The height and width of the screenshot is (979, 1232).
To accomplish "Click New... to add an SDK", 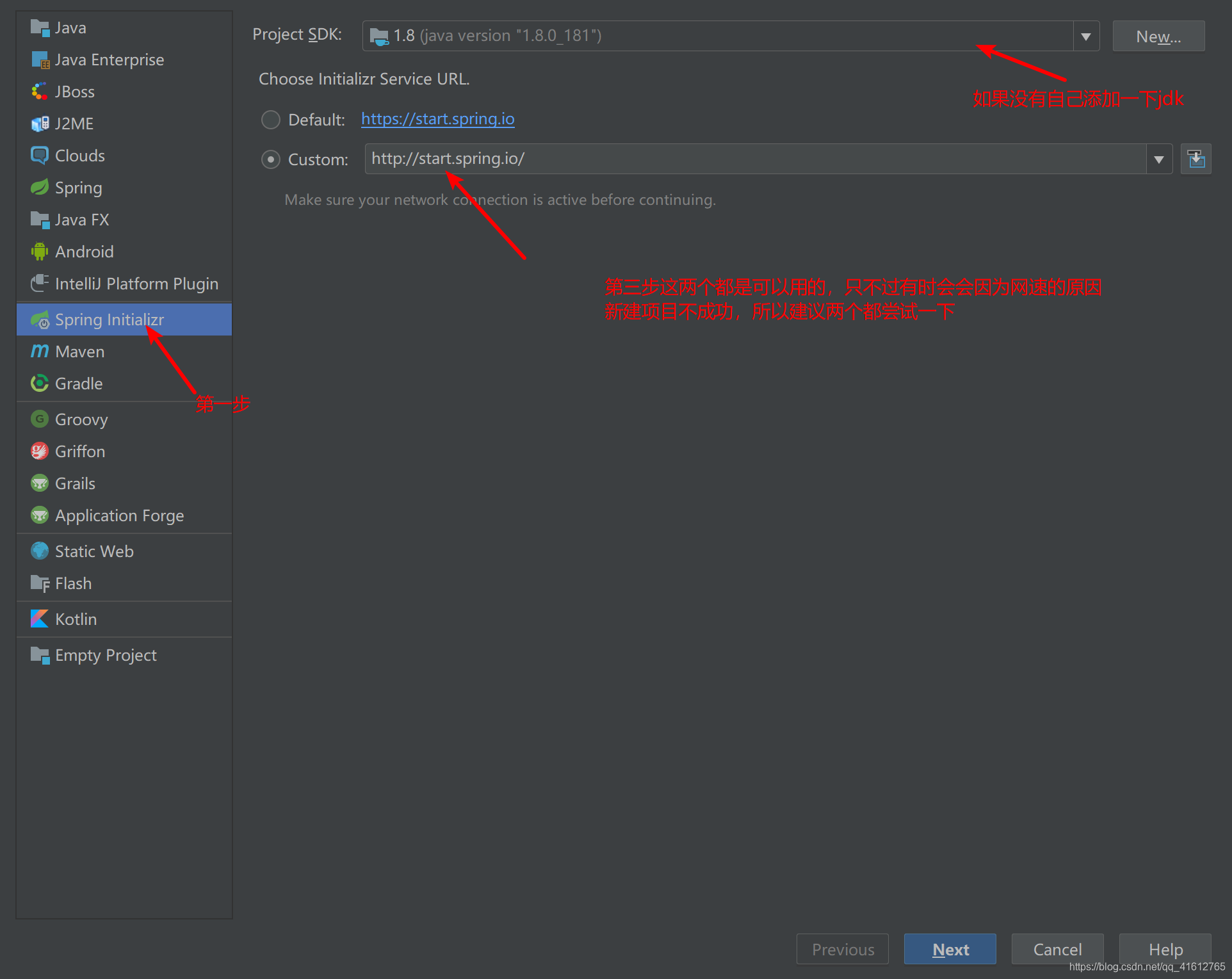I will coord(1158,36).
